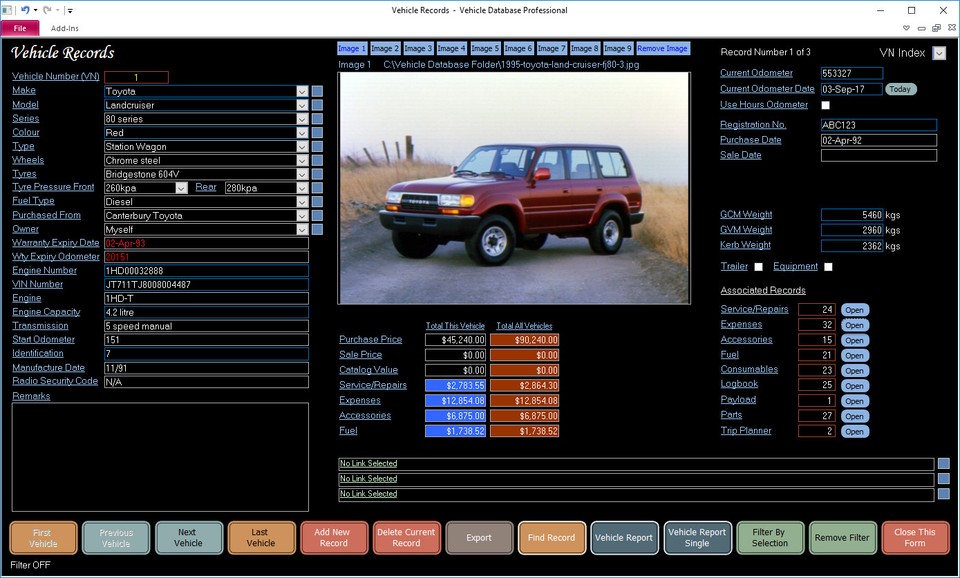
Task: Click the blue square button beside Wheels
Action: (x=317, y=160)
